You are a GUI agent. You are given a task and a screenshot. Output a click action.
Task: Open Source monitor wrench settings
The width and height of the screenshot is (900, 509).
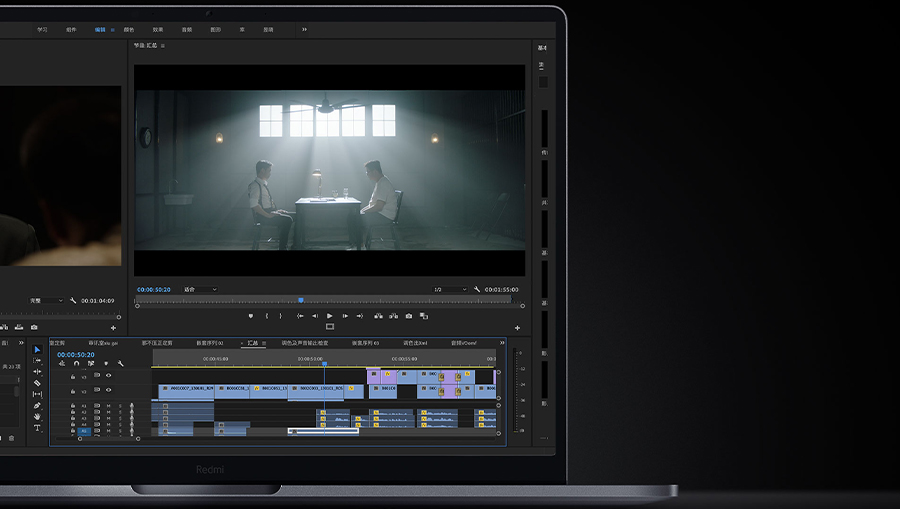[73, 300]
